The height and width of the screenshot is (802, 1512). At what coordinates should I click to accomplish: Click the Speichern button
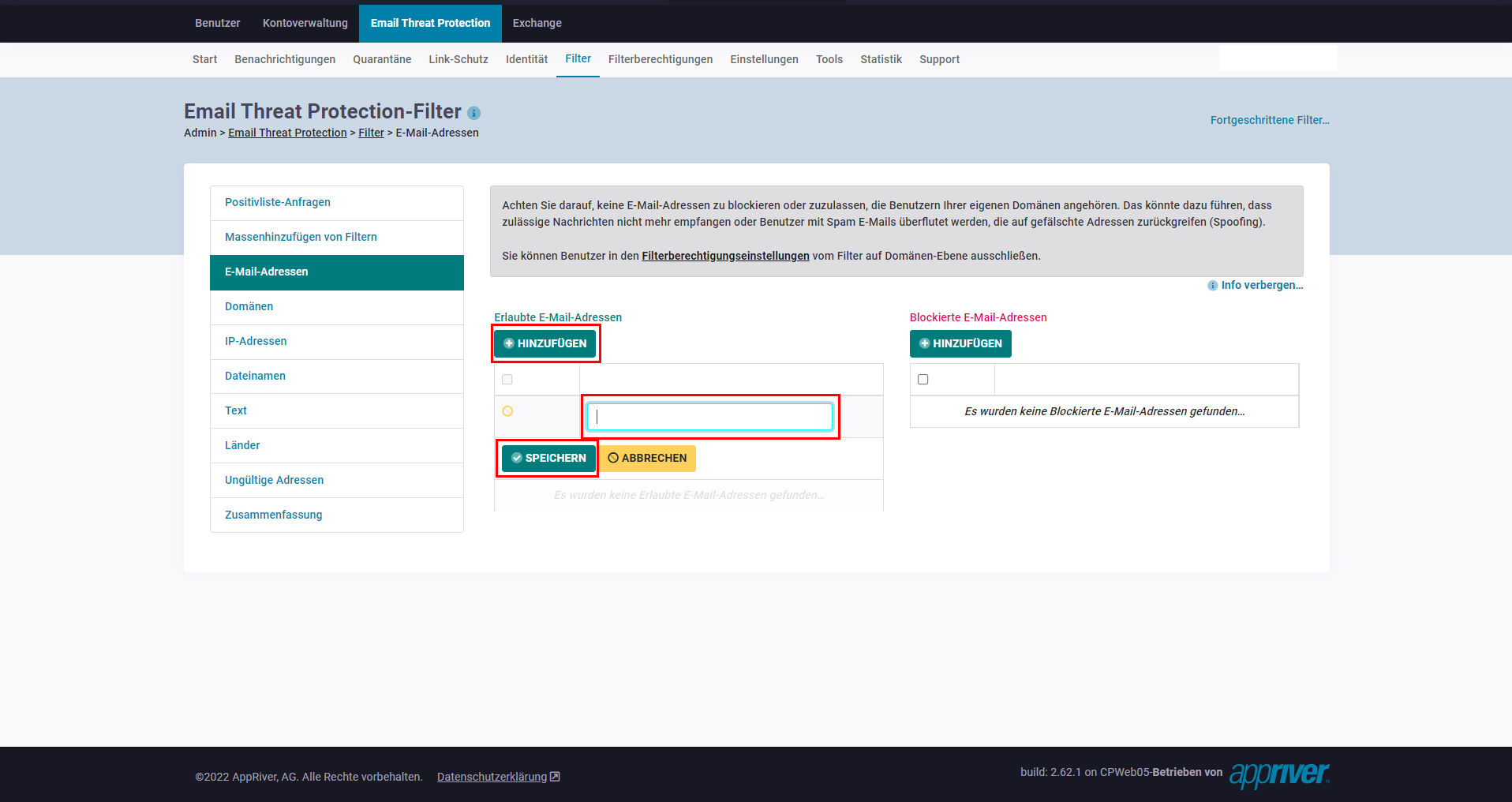548,458
